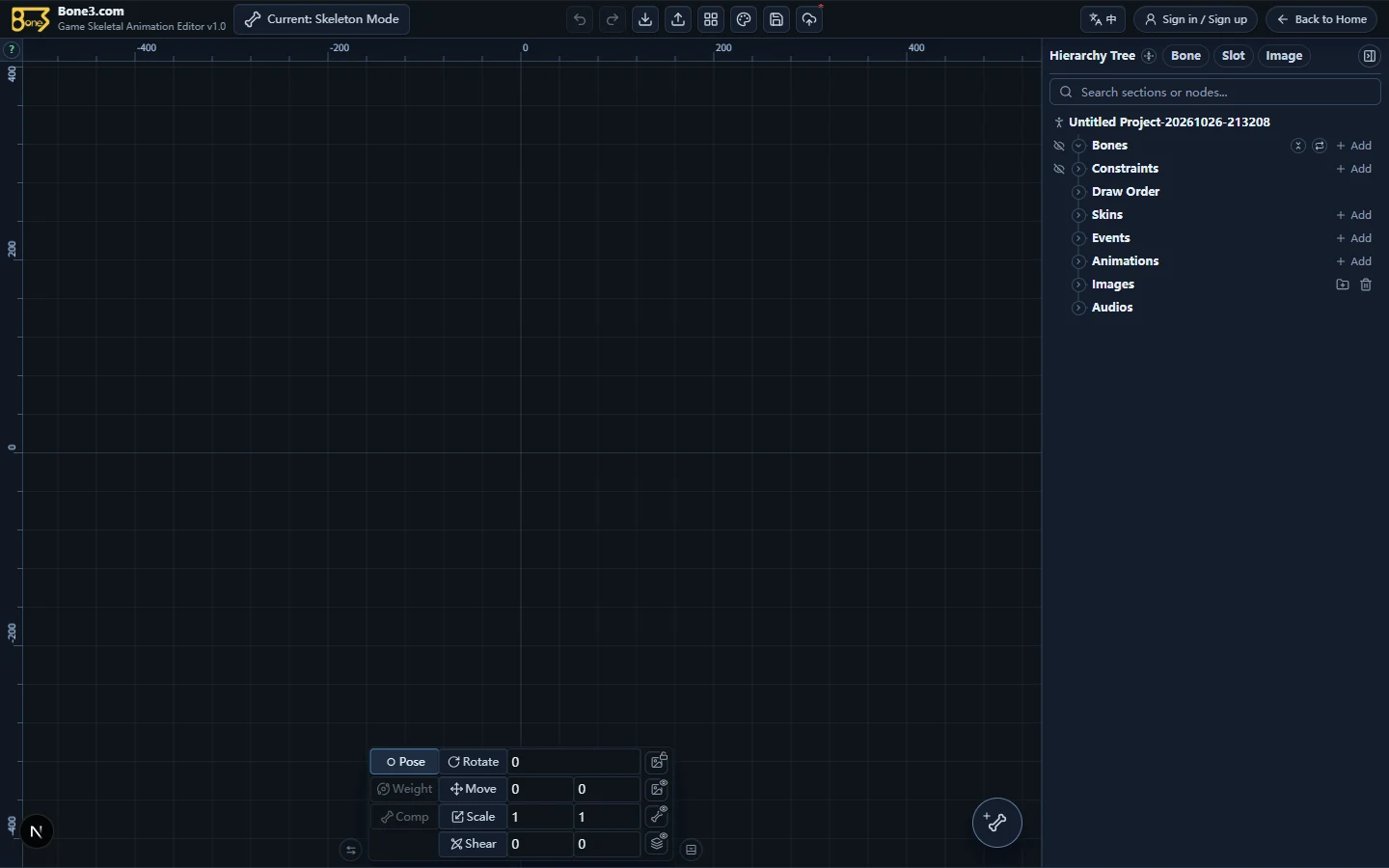Save the project with the floppy icon

pos(776,19)
